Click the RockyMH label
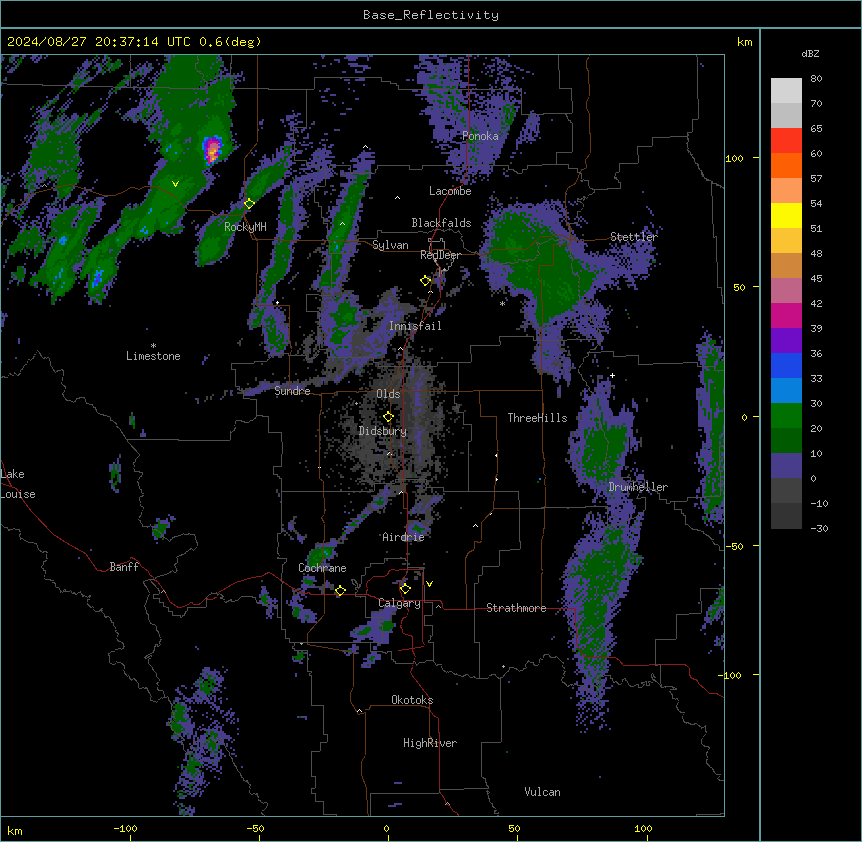 pos(245,227)
